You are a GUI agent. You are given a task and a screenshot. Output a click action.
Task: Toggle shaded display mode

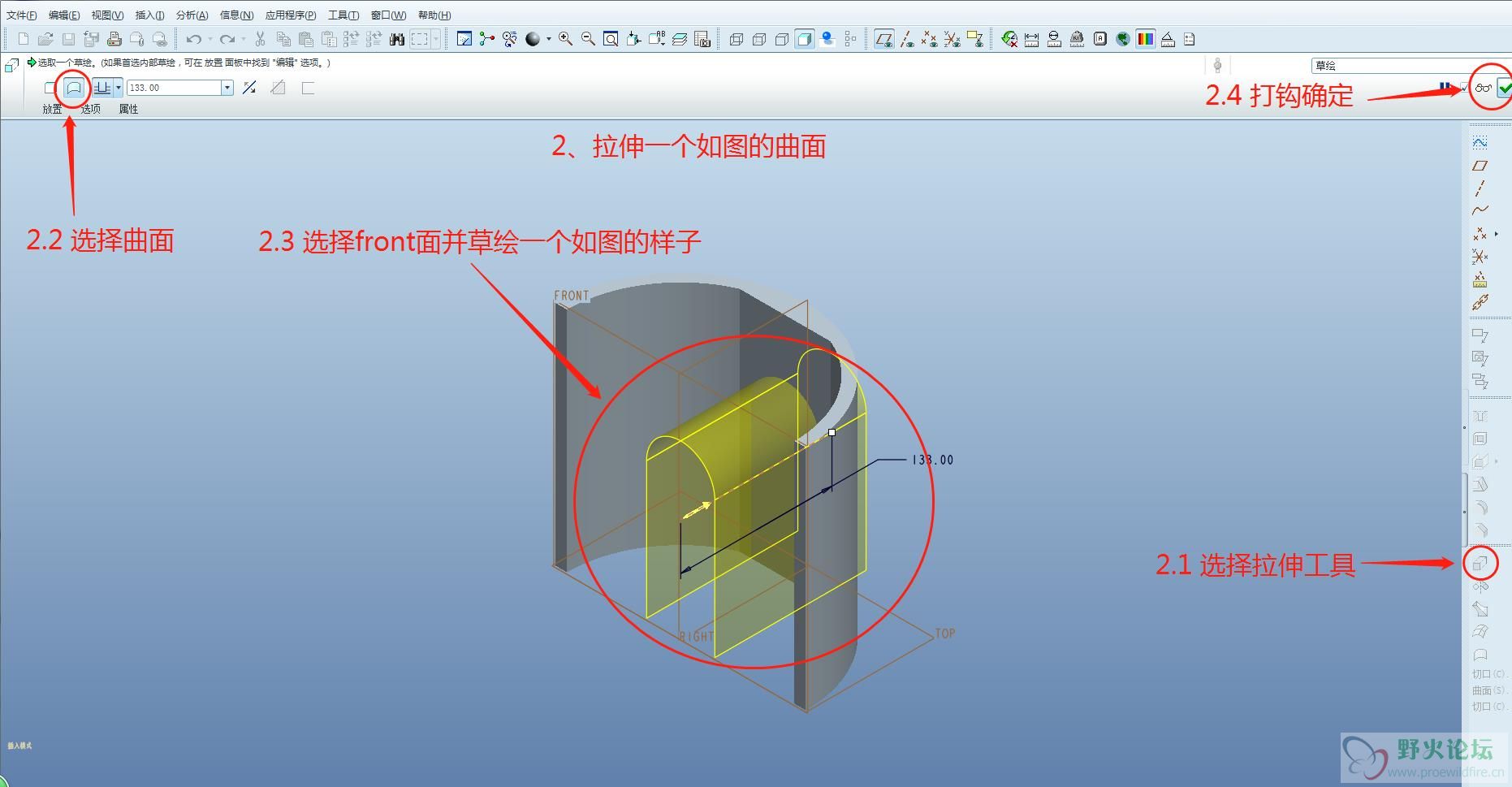[x=805, y=39]
